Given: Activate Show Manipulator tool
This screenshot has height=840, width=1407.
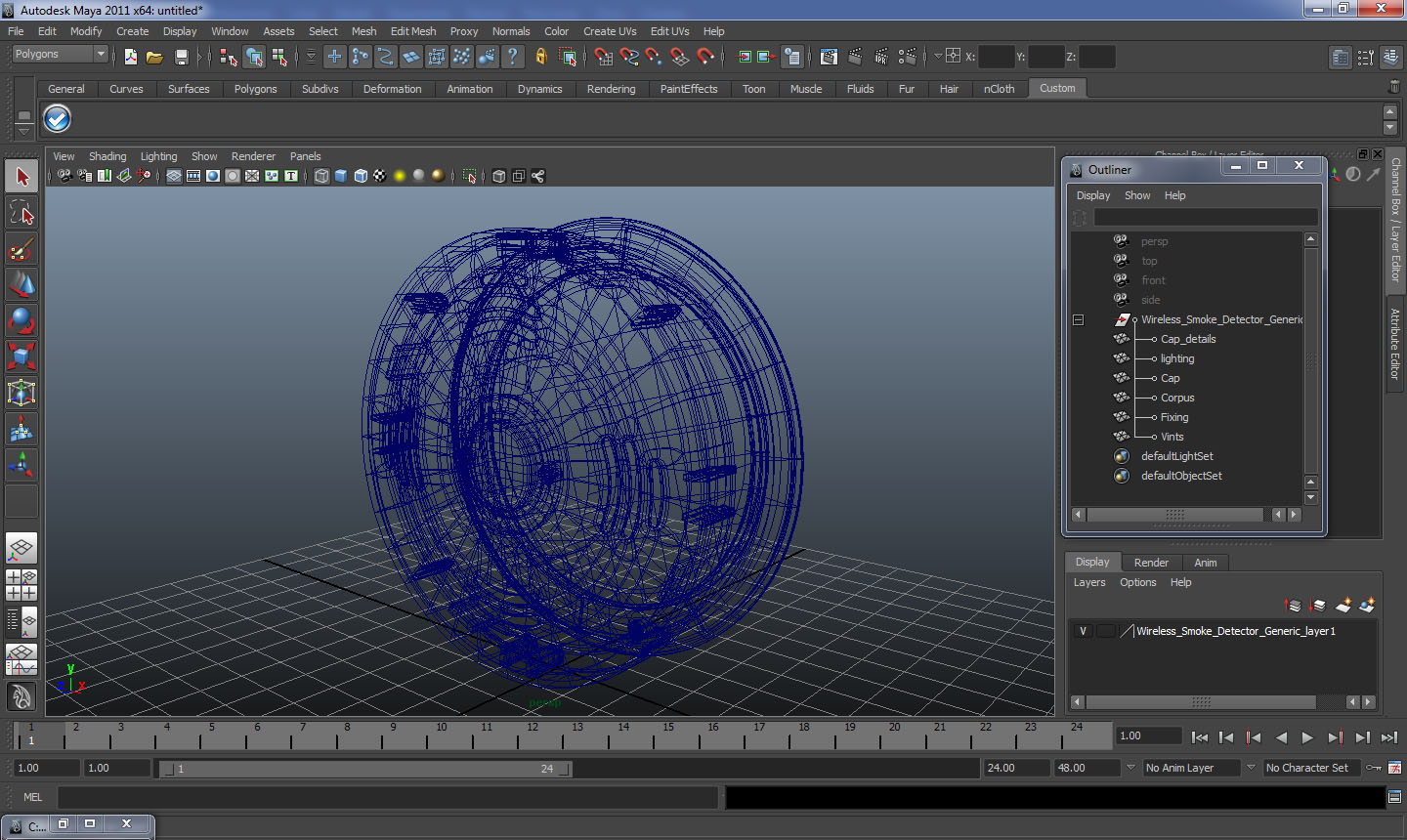Looking at the screenshot, I should tap(21, 465).
